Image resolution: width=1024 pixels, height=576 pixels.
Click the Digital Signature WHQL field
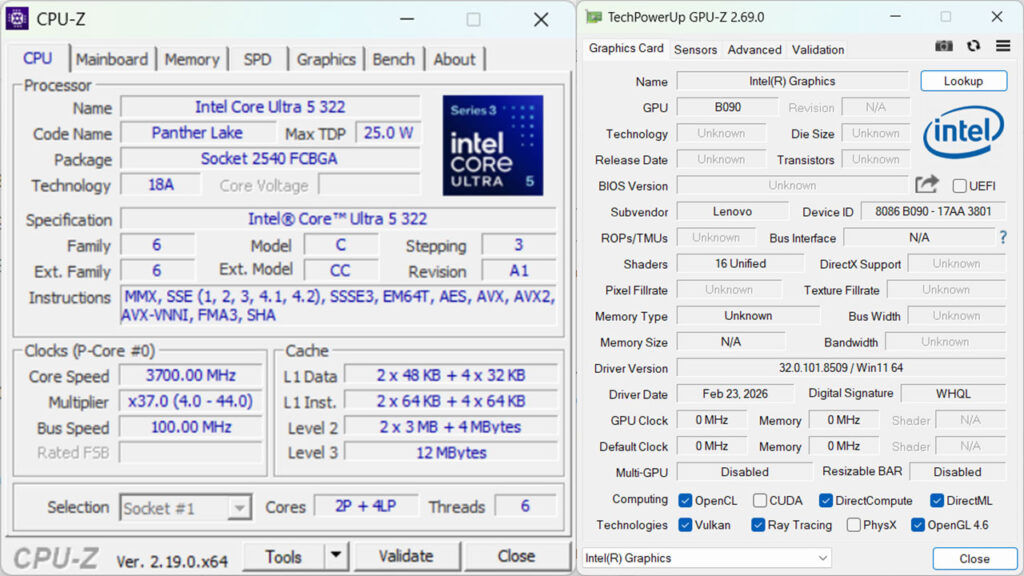953,394
